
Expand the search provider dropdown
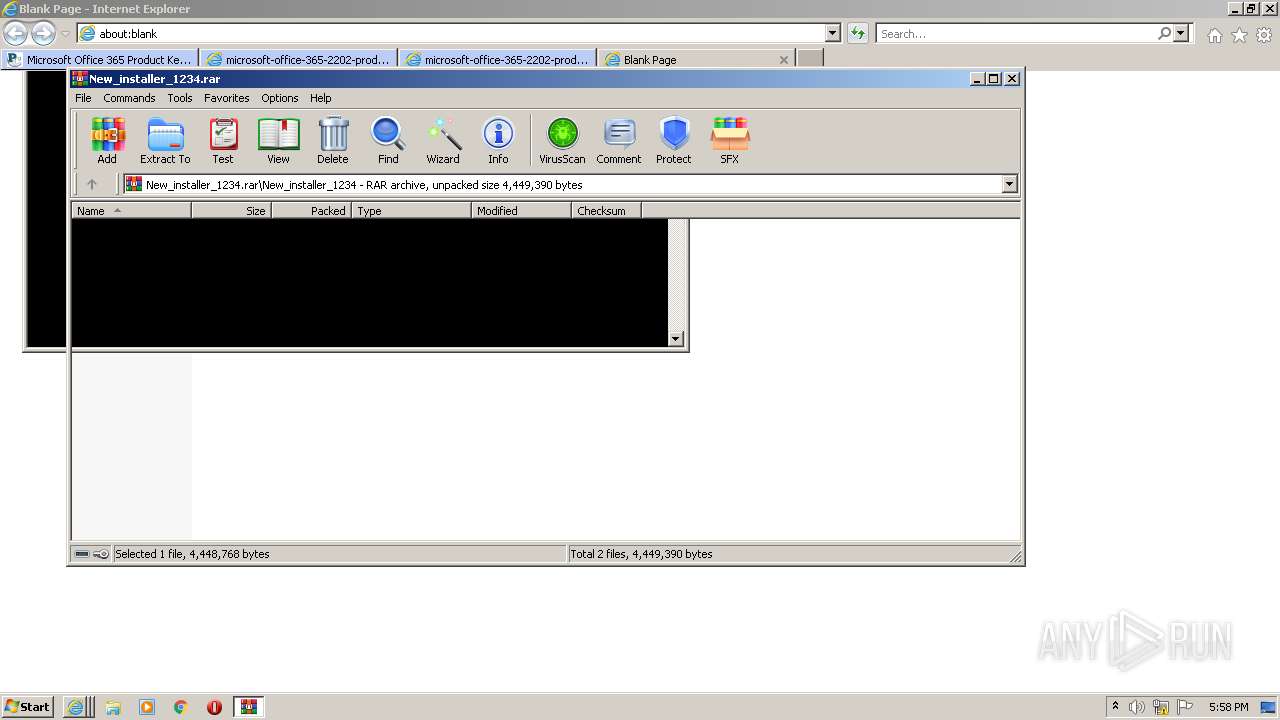click(1181, 34)
